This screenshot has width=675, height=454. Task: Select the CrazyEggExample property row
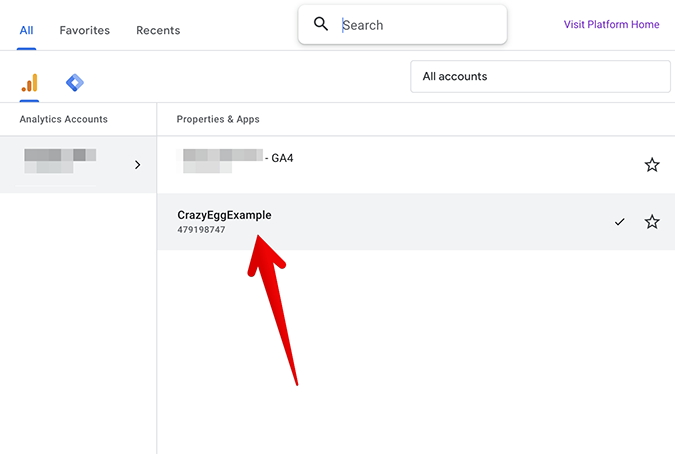tap(416, 222)
